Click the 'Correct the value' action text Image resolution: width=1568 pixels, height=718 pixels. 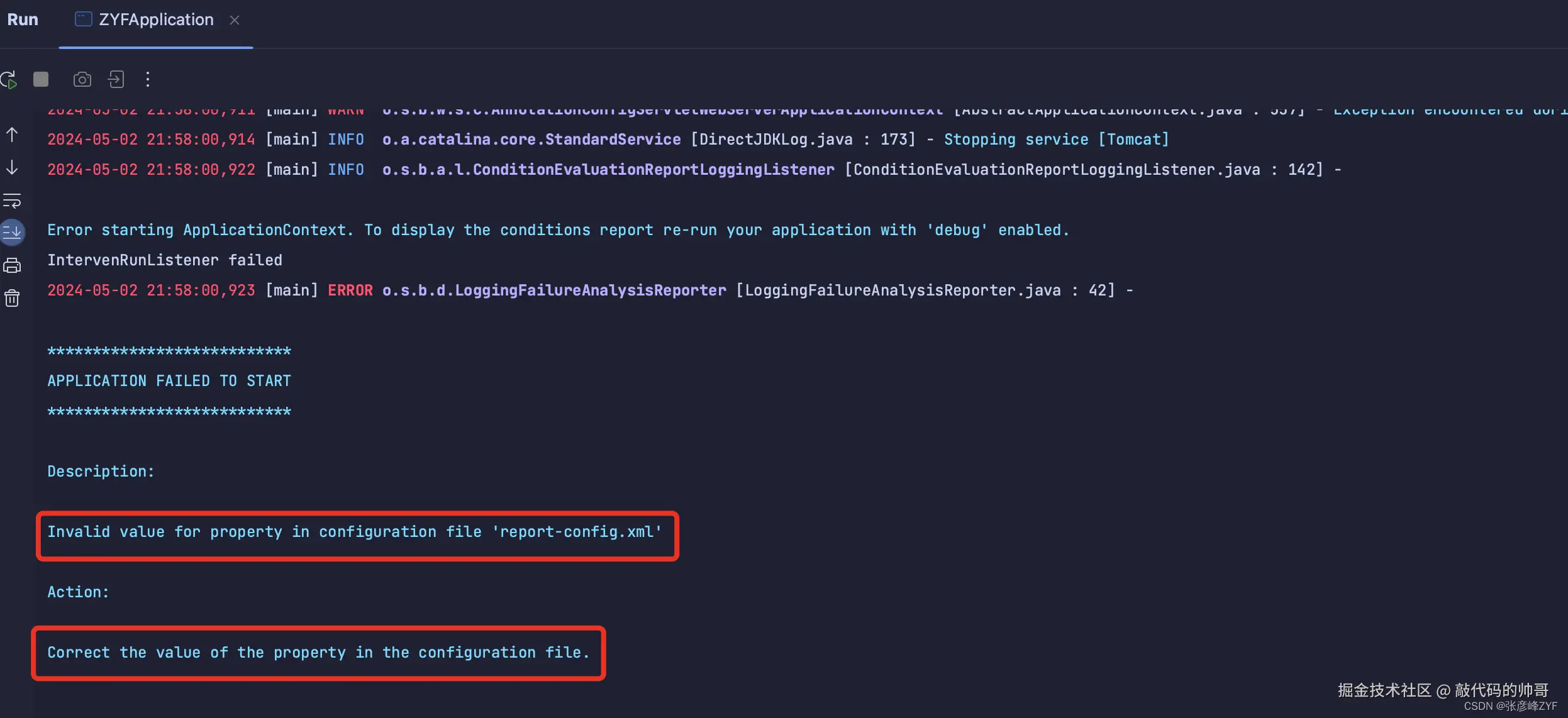tap(318, 653)
